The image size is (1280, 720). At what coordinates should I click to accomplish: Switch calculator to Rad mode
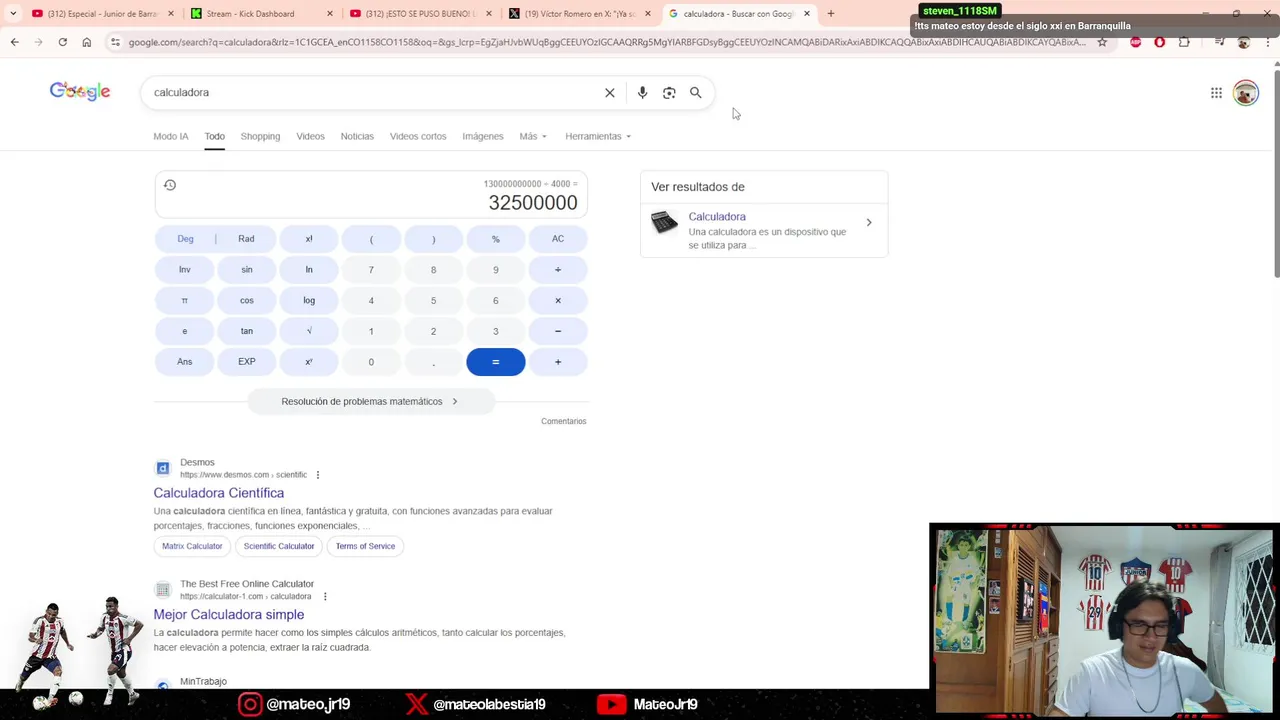(246, 239)
